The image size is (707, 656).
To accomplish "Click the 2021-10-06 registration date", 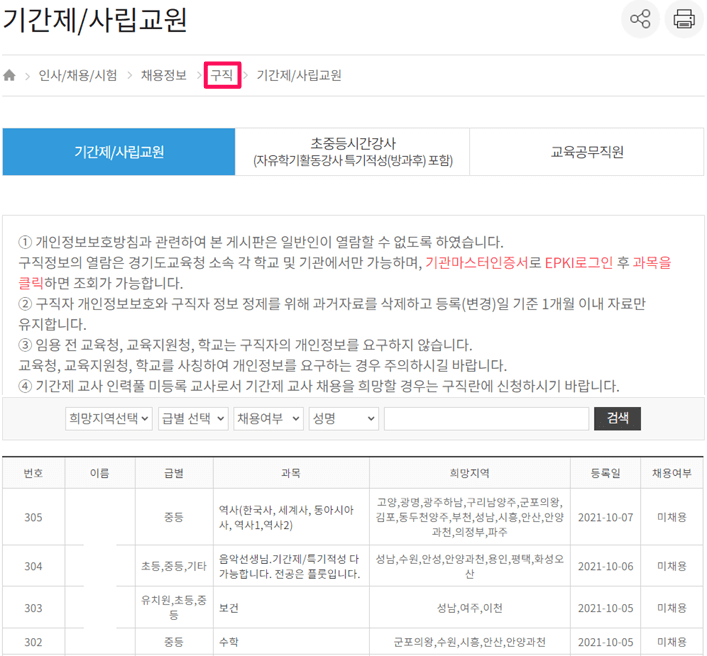I will (606, 567).
